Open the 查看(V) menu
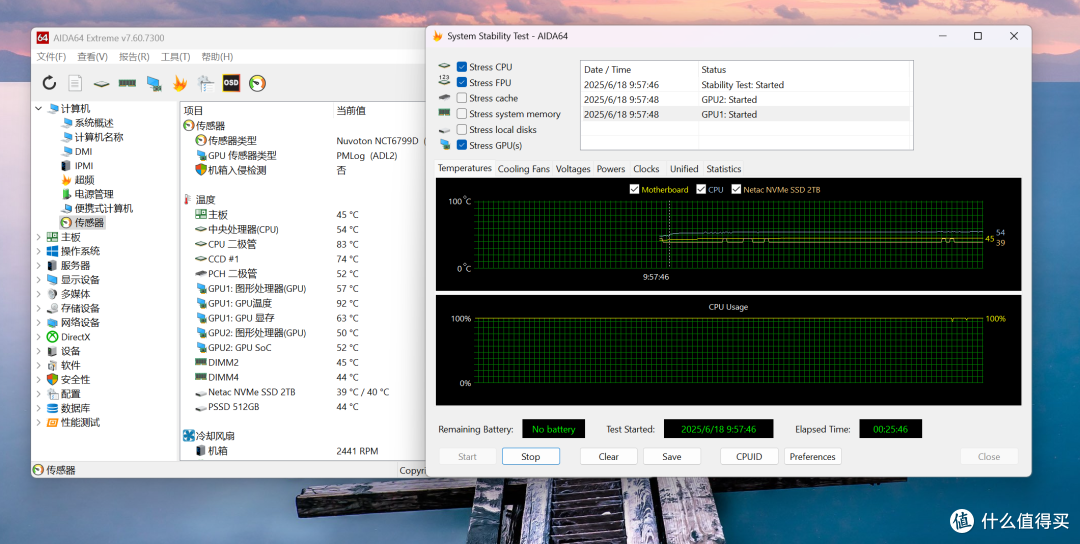The width and height of the screenshot is (1080, 544). point(92,56)
